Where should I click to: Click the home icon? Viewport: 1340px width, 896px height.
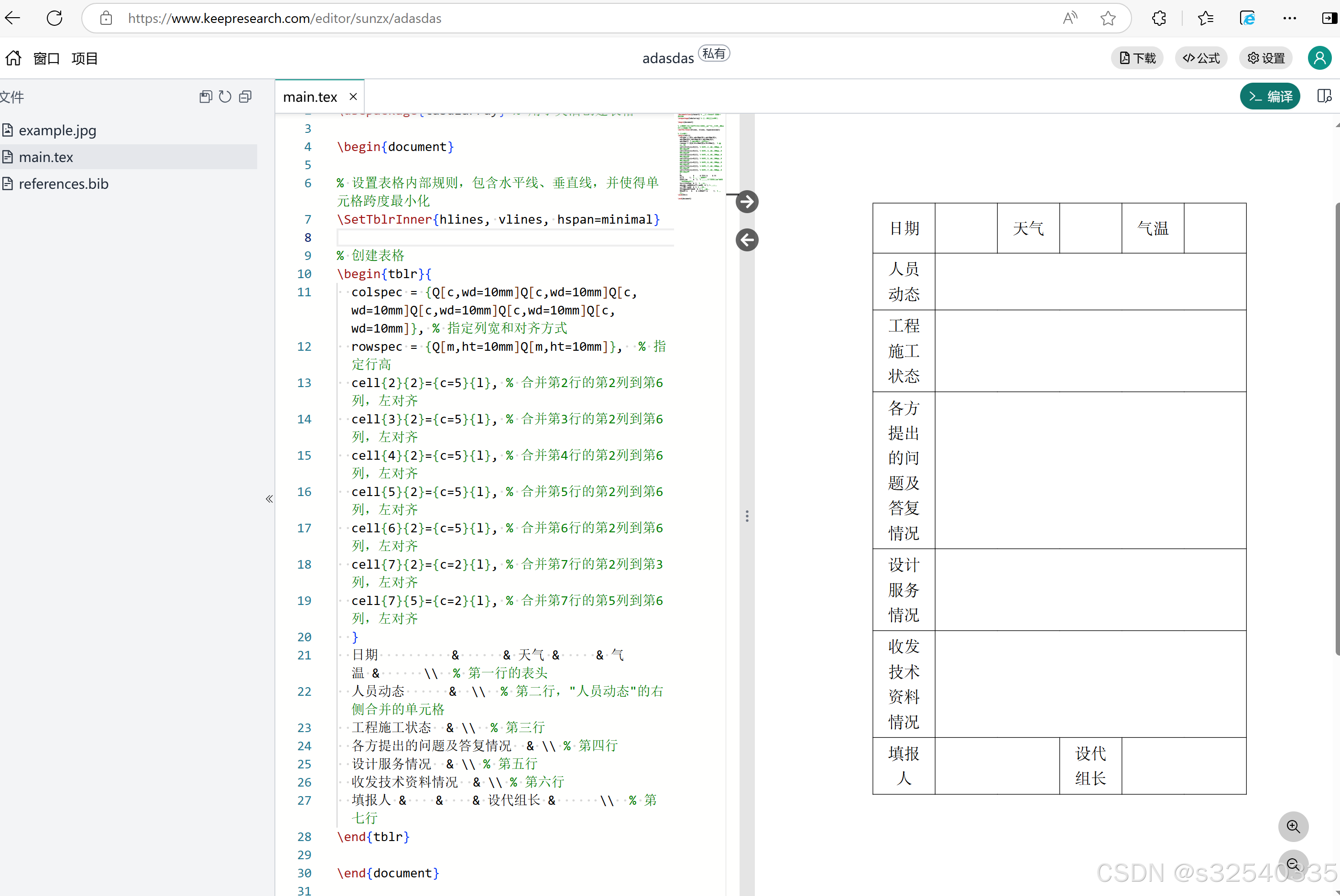pos(13,58)
